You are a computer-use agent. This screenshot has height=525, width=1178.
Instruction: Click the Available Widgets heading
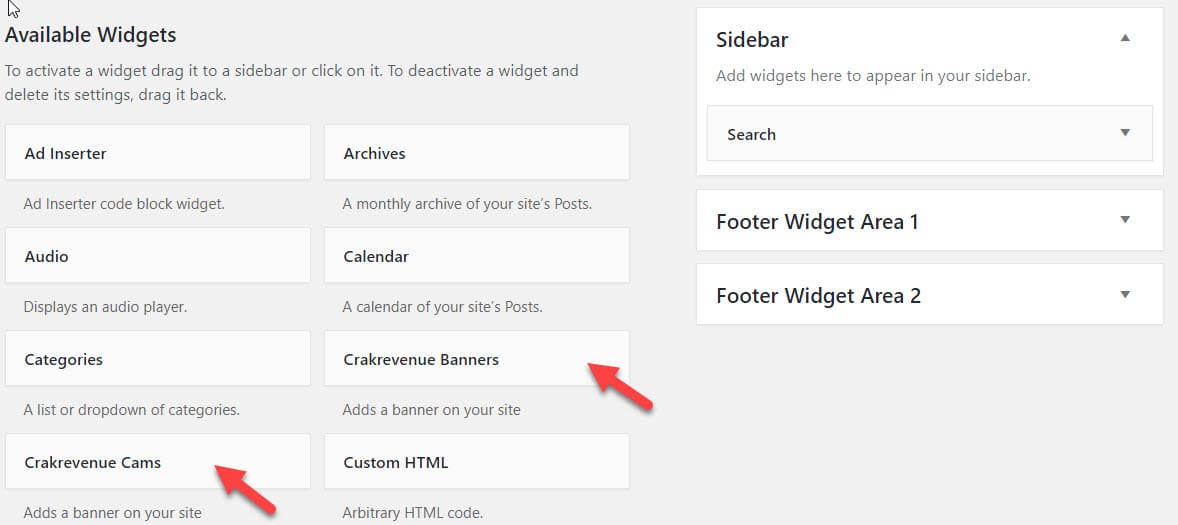(x=91, y=35)
